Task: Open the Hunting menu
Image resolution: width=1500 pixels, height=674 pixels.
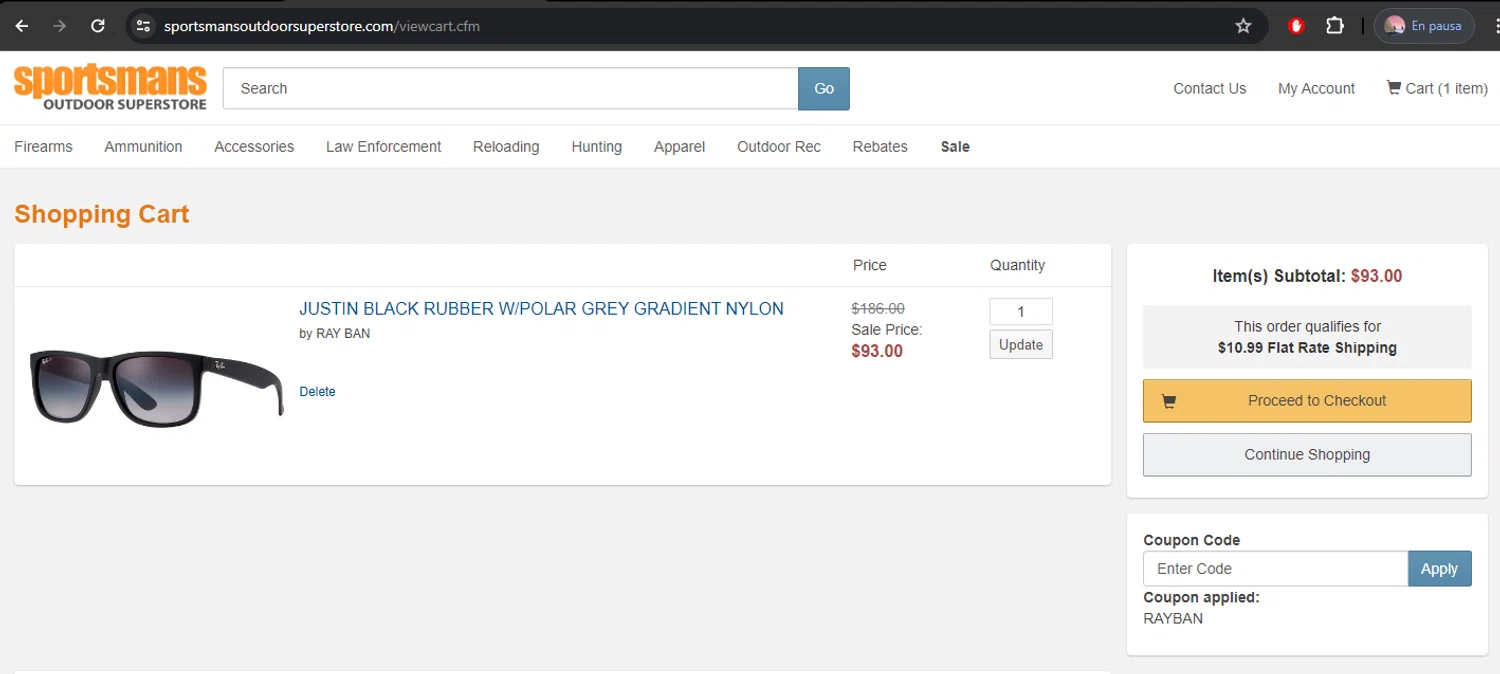Action: [596, 146]
